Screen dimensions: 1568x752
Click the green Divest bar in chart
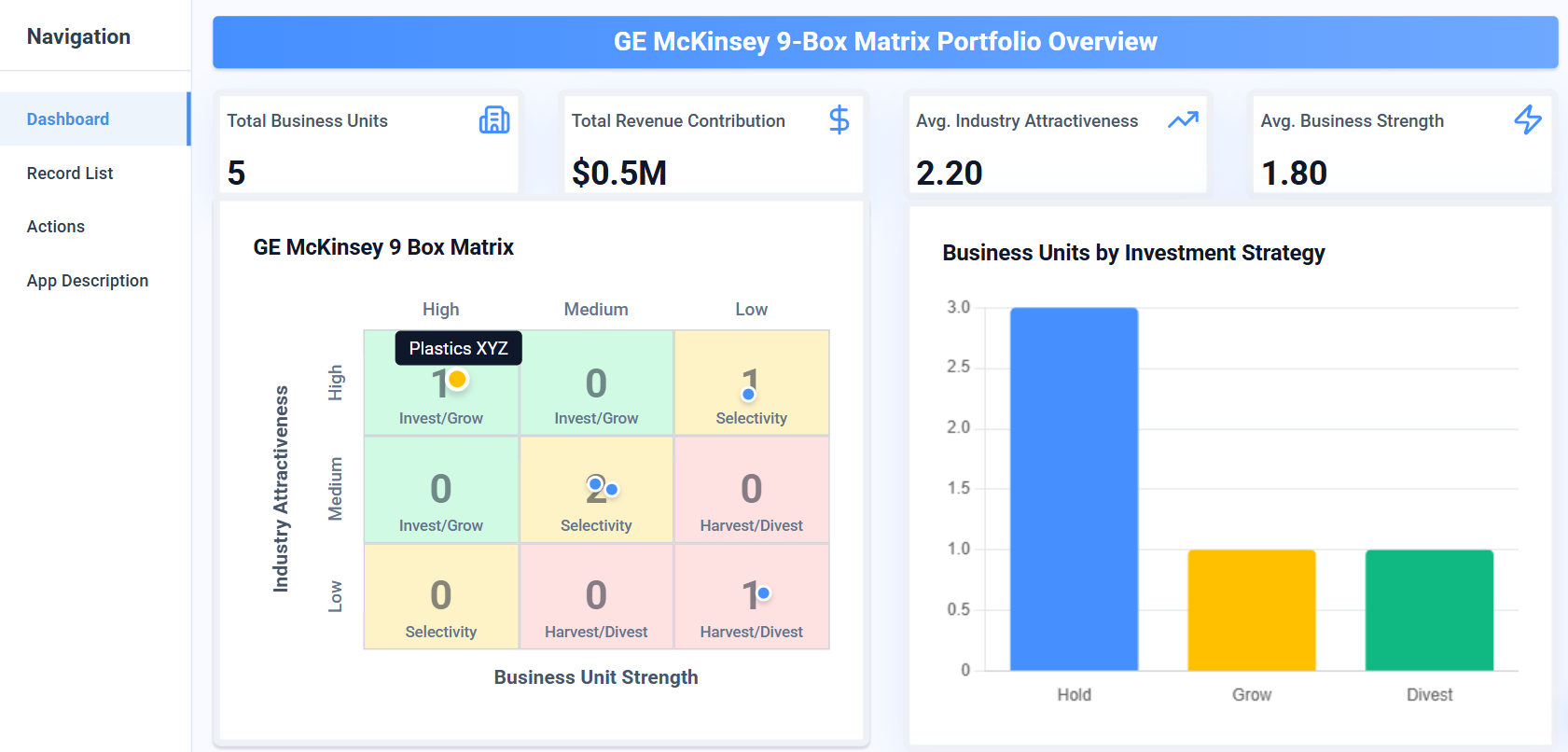tap(1429, 610)
